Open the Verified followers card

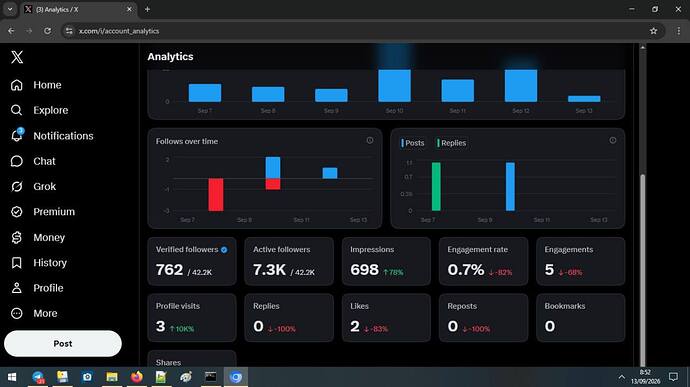pyautogui.click(x=192, y=261)
